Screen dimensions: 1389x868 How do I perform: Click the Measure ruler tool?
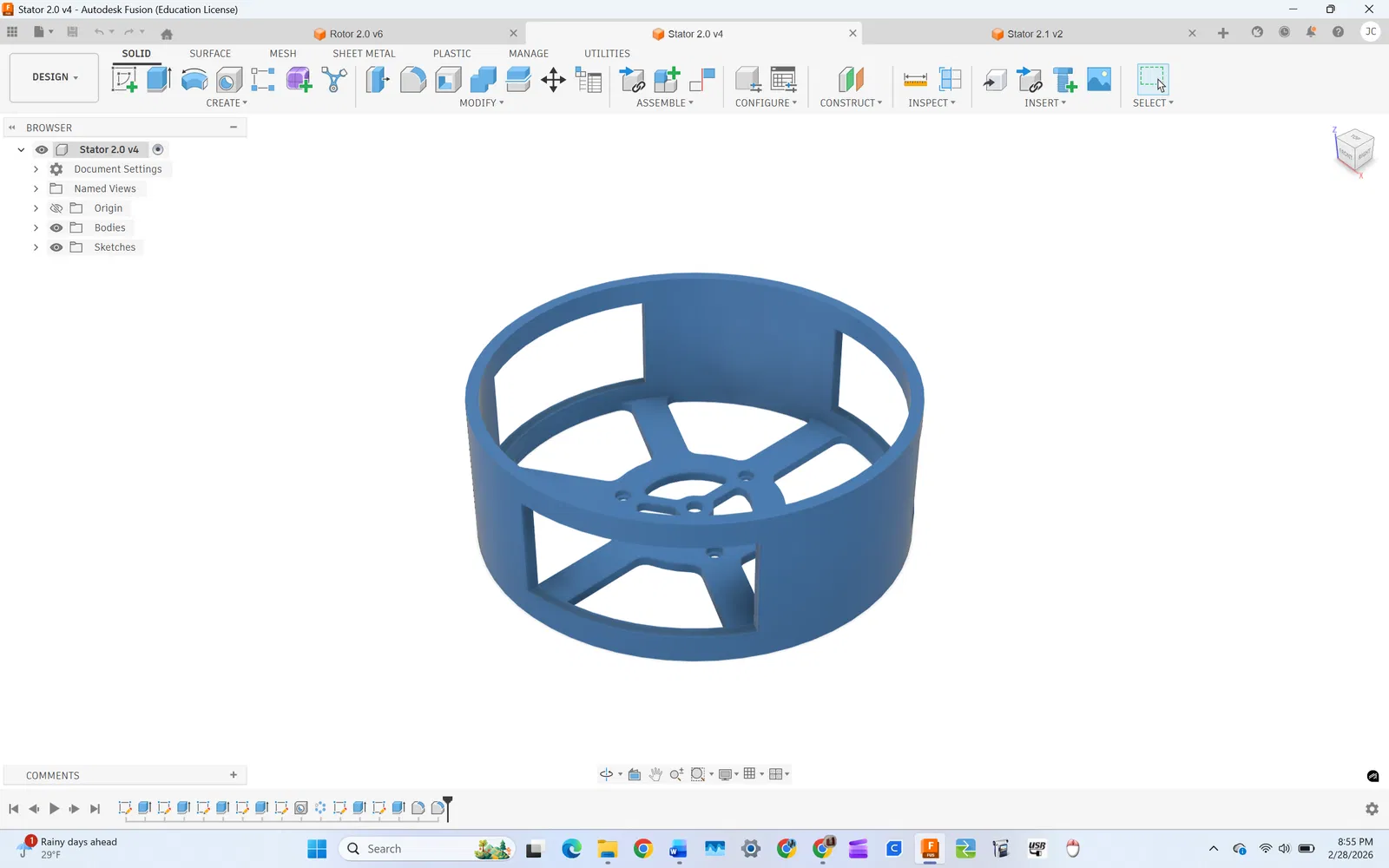click(915, 80)
